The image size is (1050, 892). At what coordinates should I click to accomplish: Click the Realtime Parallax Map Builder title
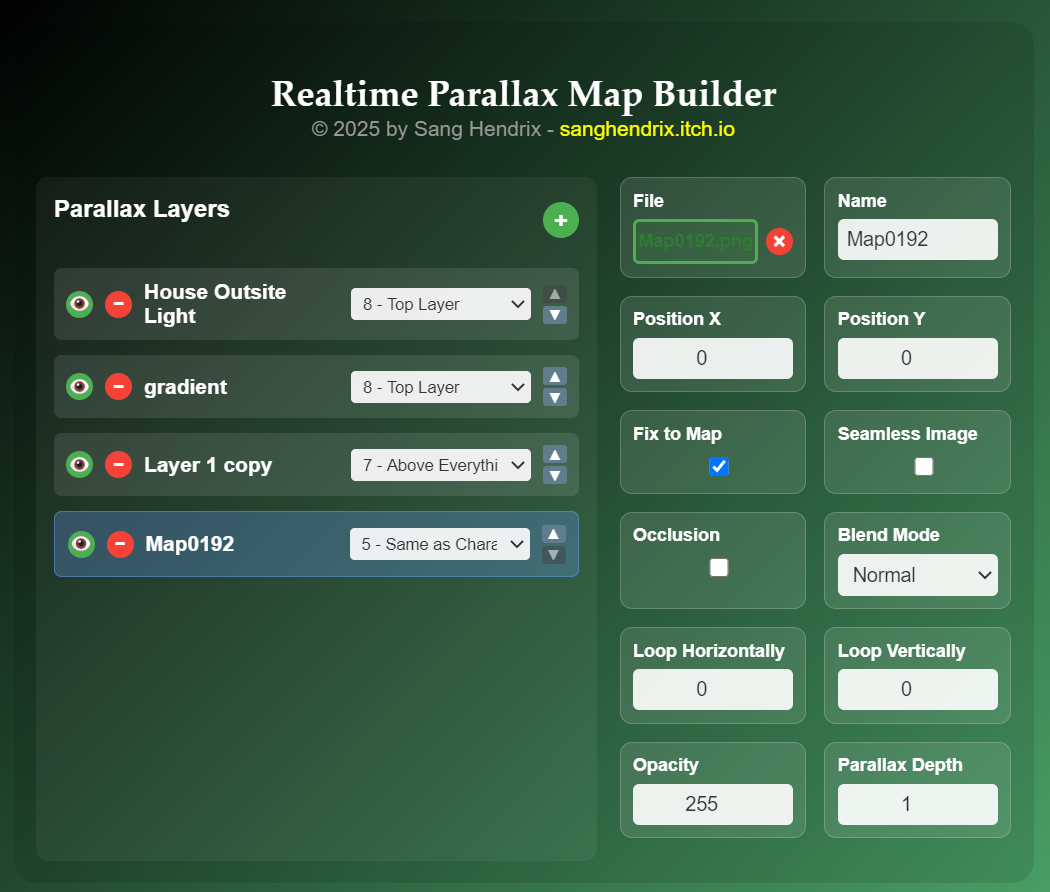pyautogui.click(x=524, y=94)
